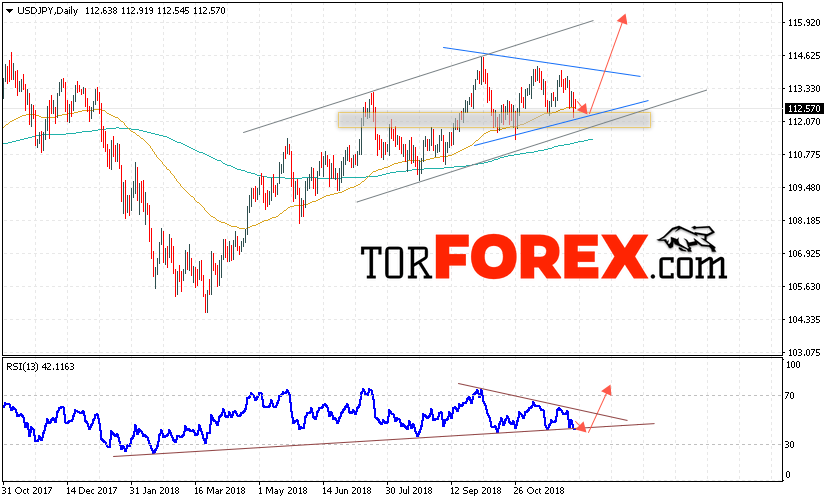This screenshot has height=502, width=825.
Task: Click the 114.625 price axis value
Action: click(804, 55)
